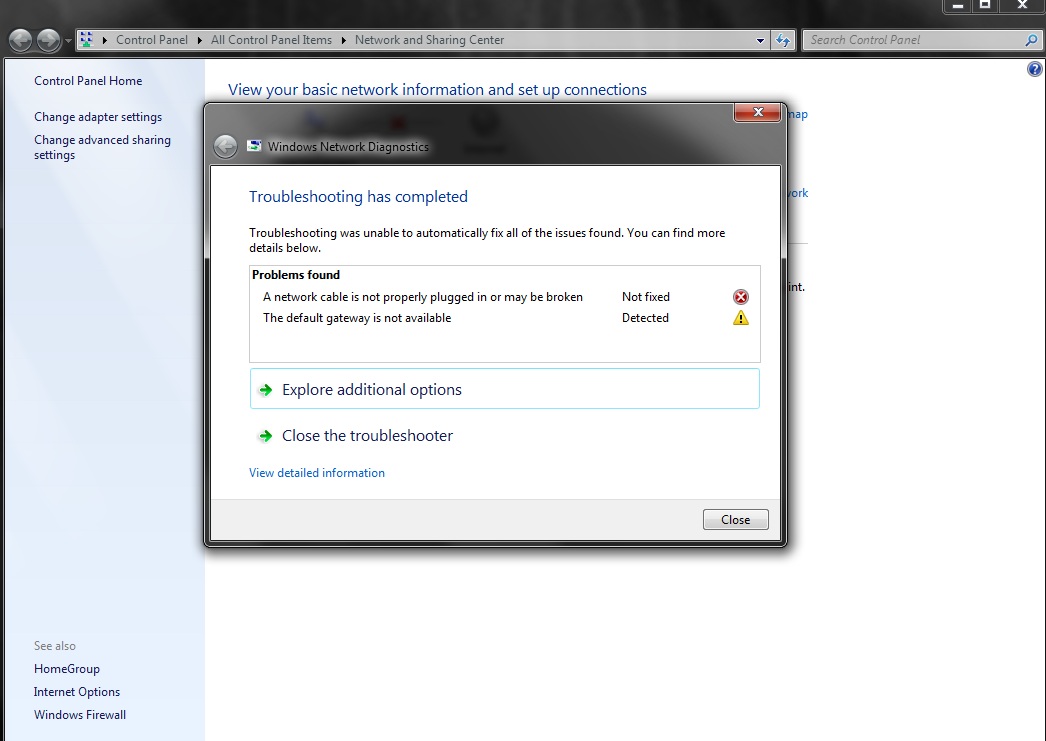1046x741 pixels.
Task: Open recent pages dropdown beside navigation arrows
Action: click(67, 41)
